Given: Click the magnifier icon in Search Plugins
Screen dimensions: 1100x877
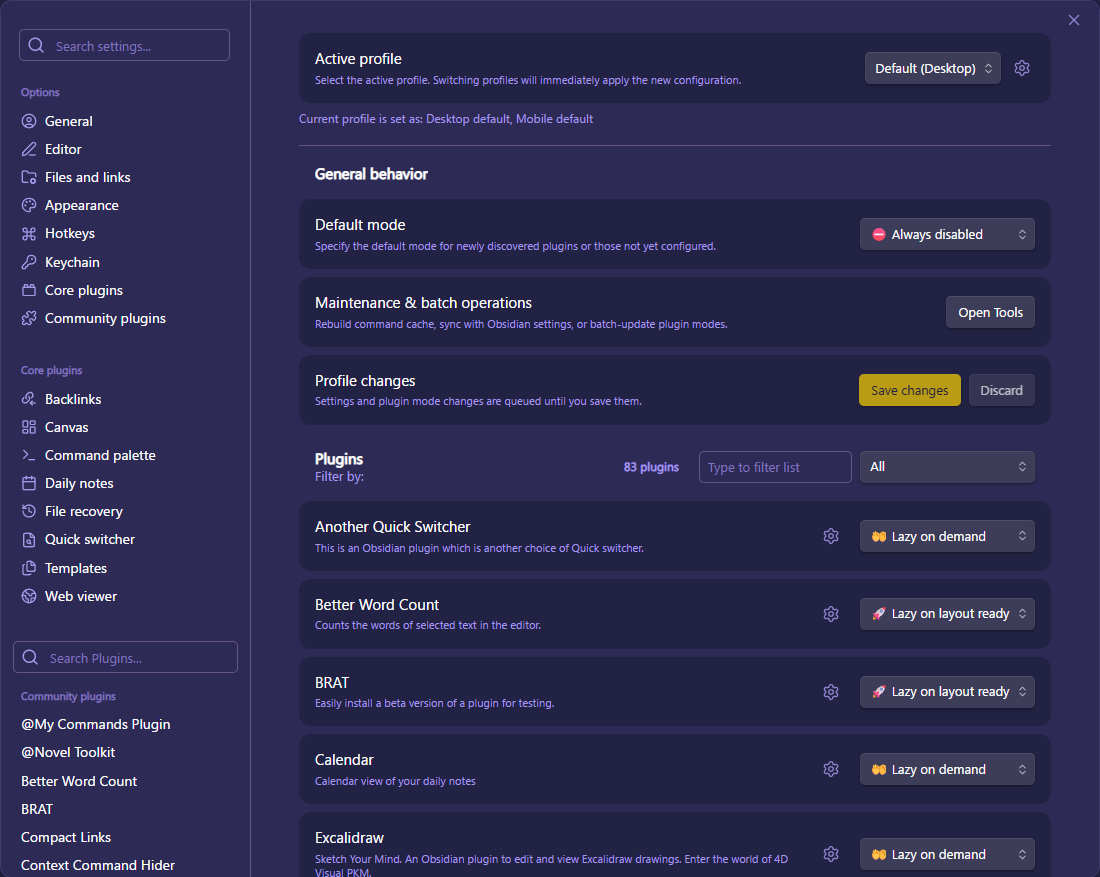Looking at the screenshot, I should coord(30,657).
